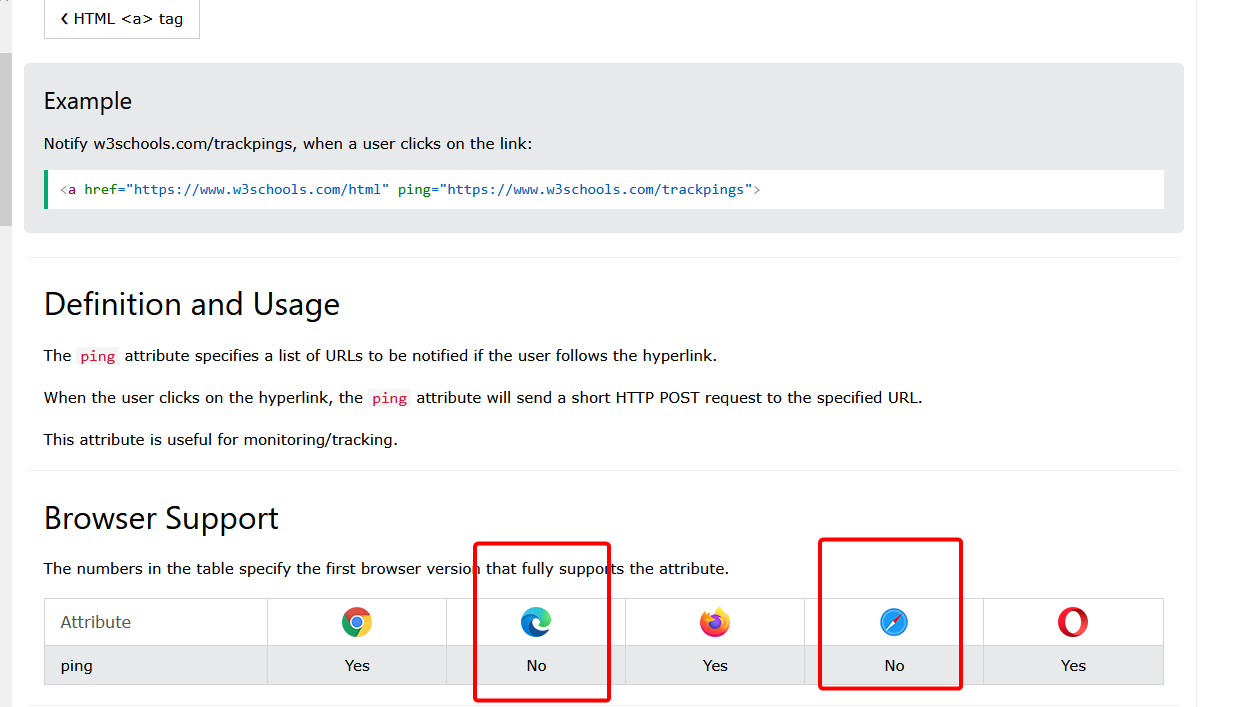
Task: Click the Chrome browser icon
Action: pyautogui.click(x=356, y=622)
